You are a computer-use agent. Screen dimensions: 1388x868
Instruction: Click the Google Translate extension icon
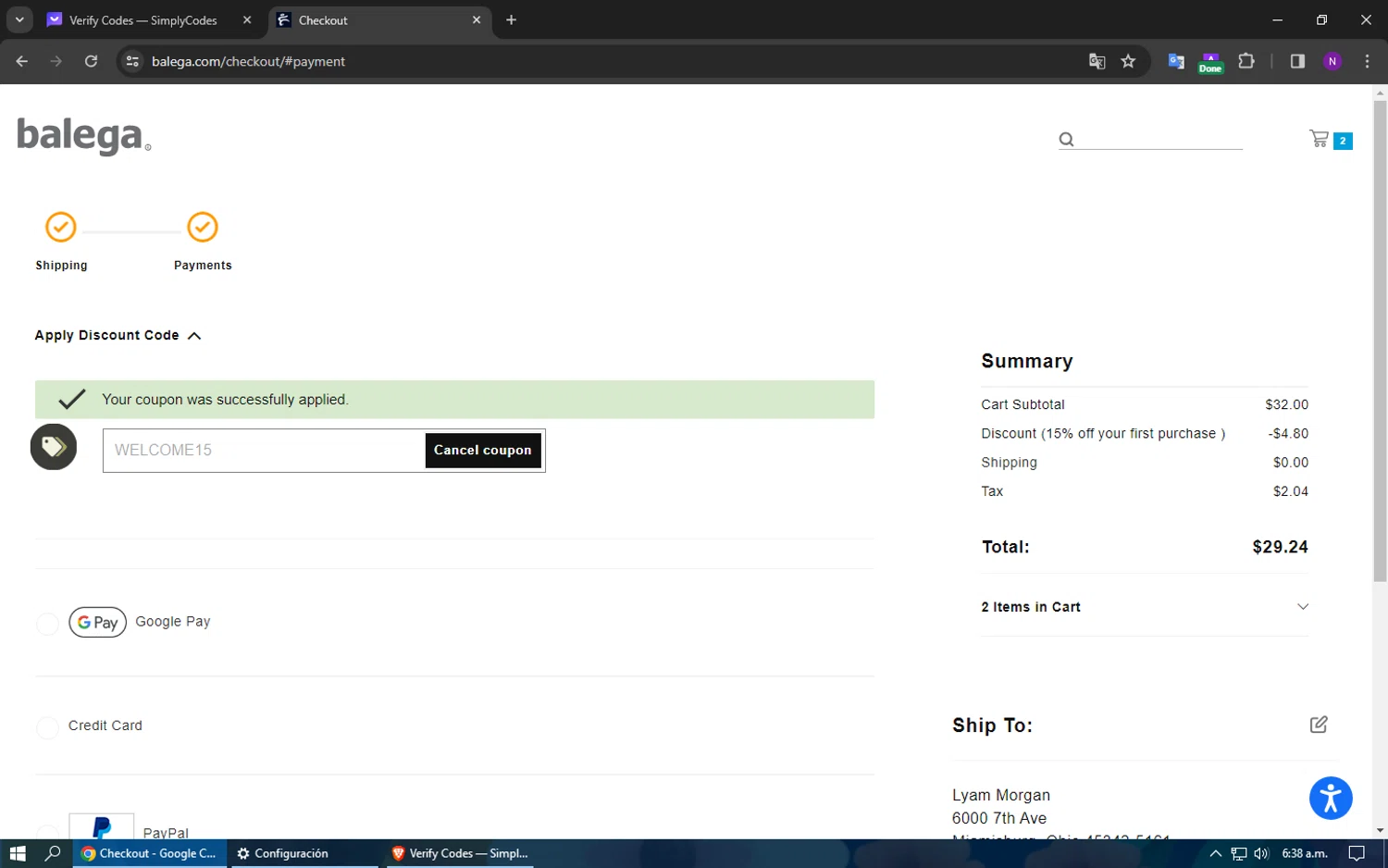(1176, 61)
